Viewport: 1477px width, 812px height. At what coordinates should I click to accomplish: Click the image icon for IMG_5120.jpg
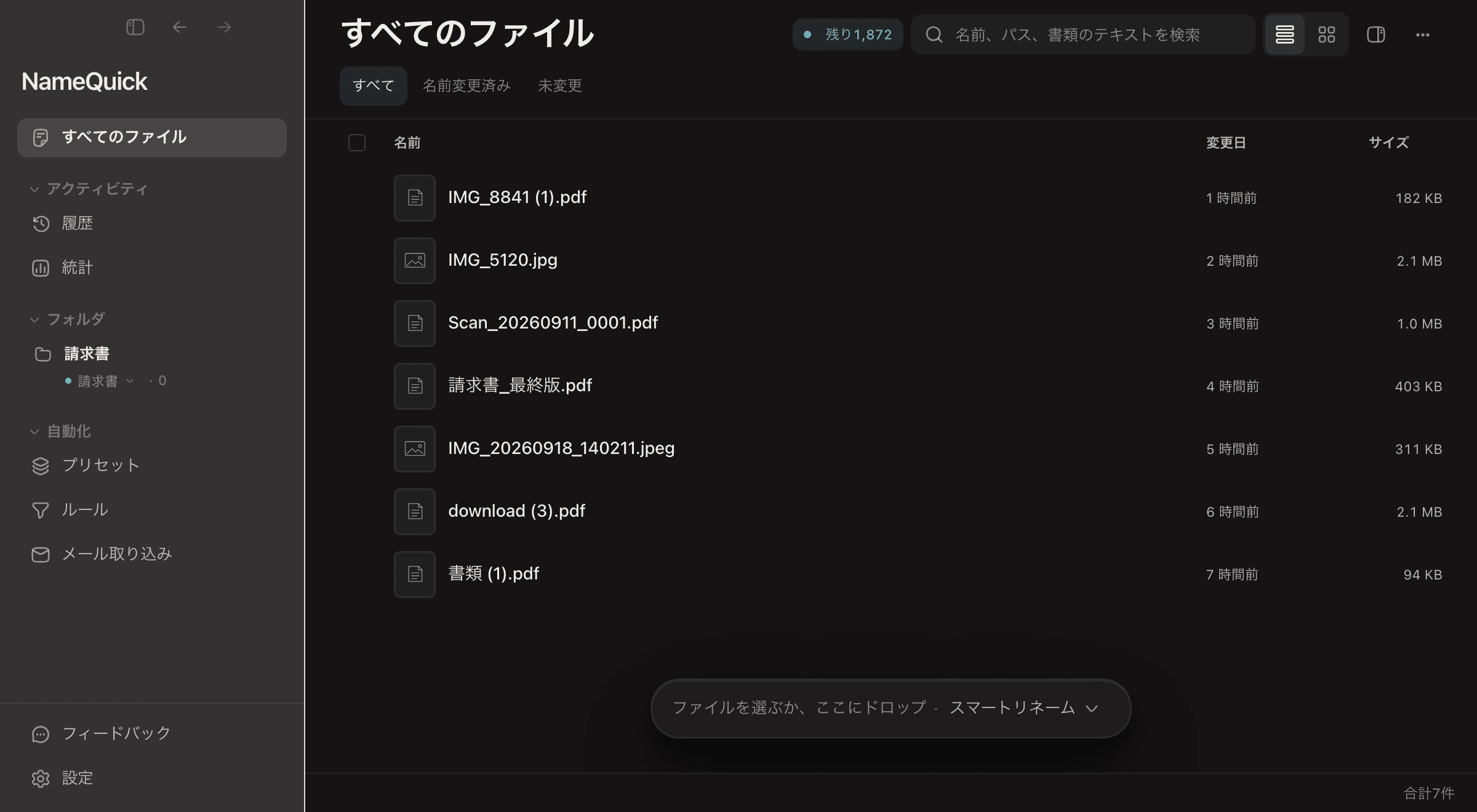point(415,261)
